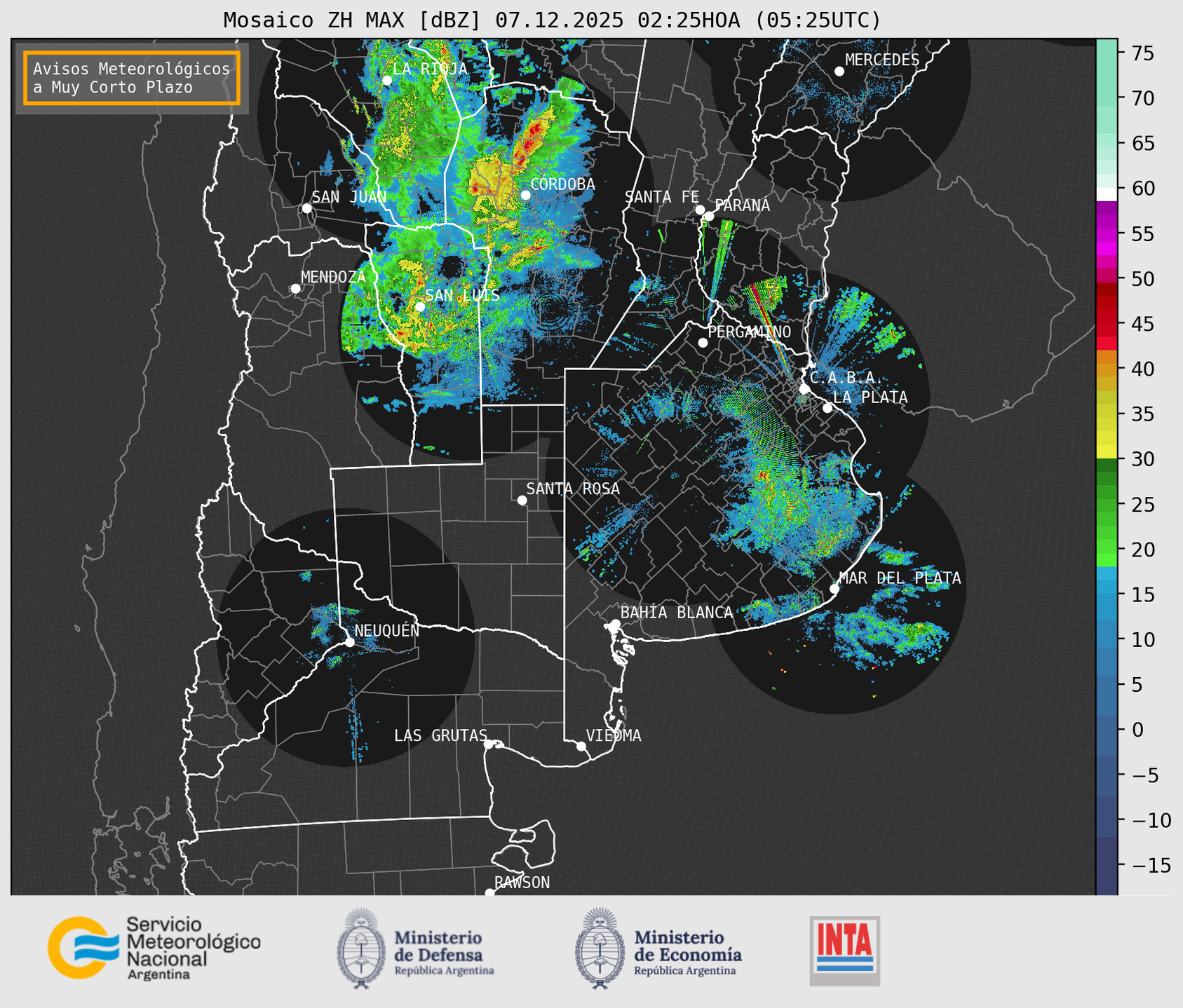Click the BAHÍA BLANCA city marker dot
The height and width of the screenshot is (1008, 1183).
tap(615, 624)
